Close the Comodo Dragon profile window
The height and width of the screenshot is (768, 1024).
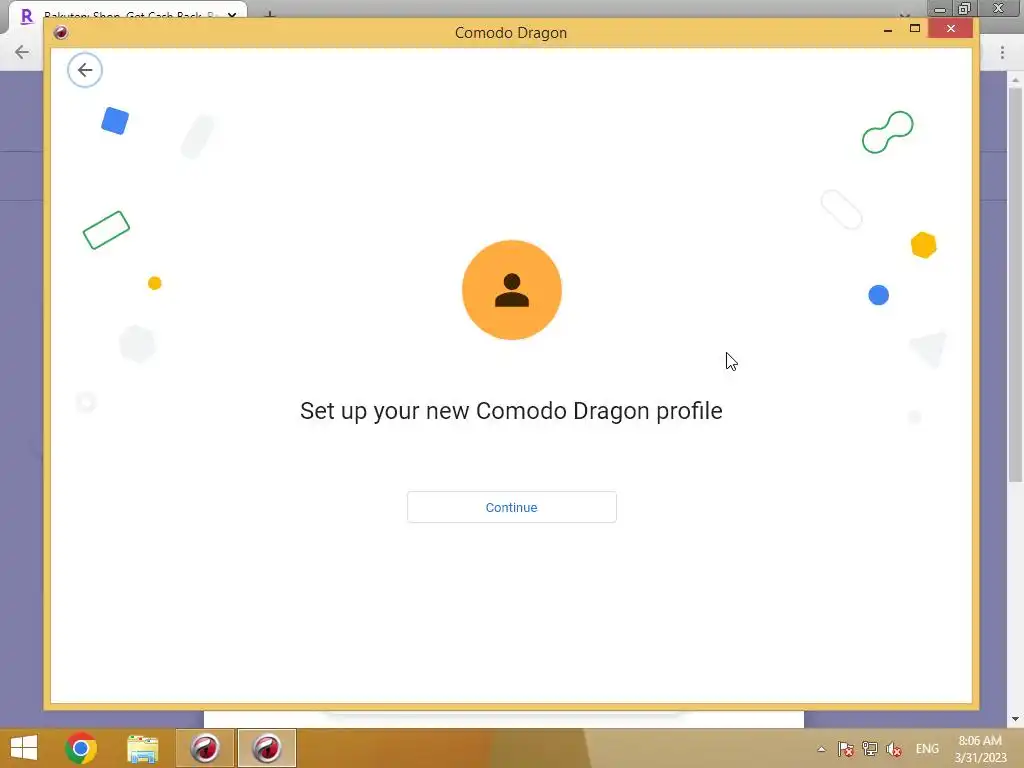pyautogui.click(x=951, y=29)
